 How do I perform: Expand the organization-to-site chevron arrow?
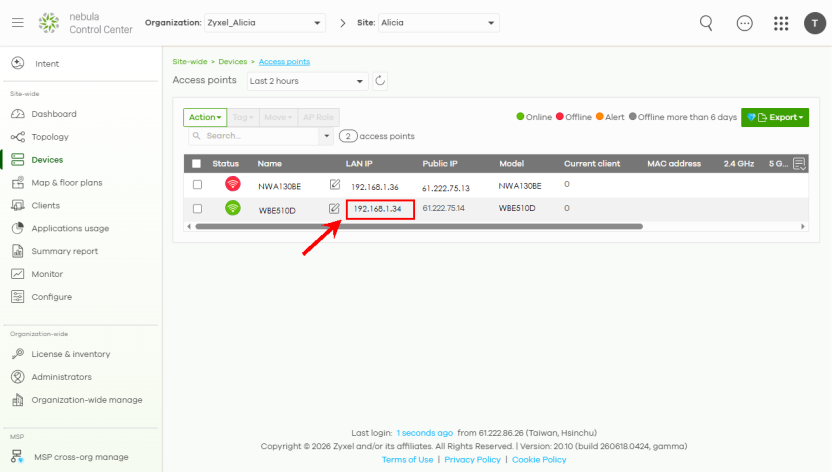342,23
